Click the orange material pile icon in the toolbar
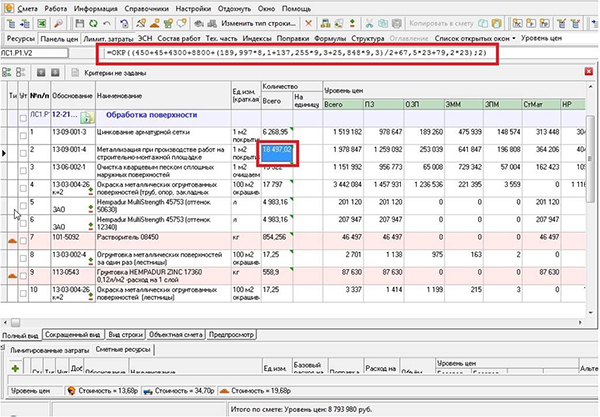 coord(155,24)
